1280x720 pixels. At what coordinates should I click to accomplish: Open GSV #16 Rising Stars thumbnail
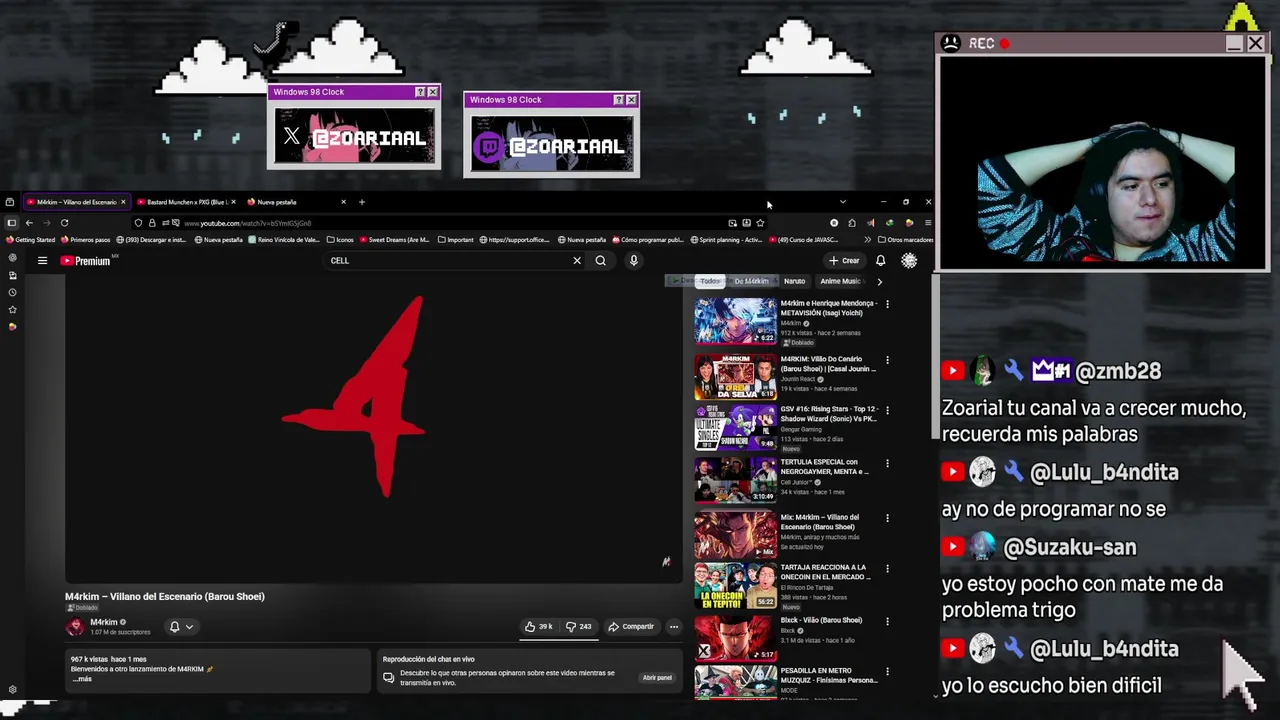[x=735, y=427]
